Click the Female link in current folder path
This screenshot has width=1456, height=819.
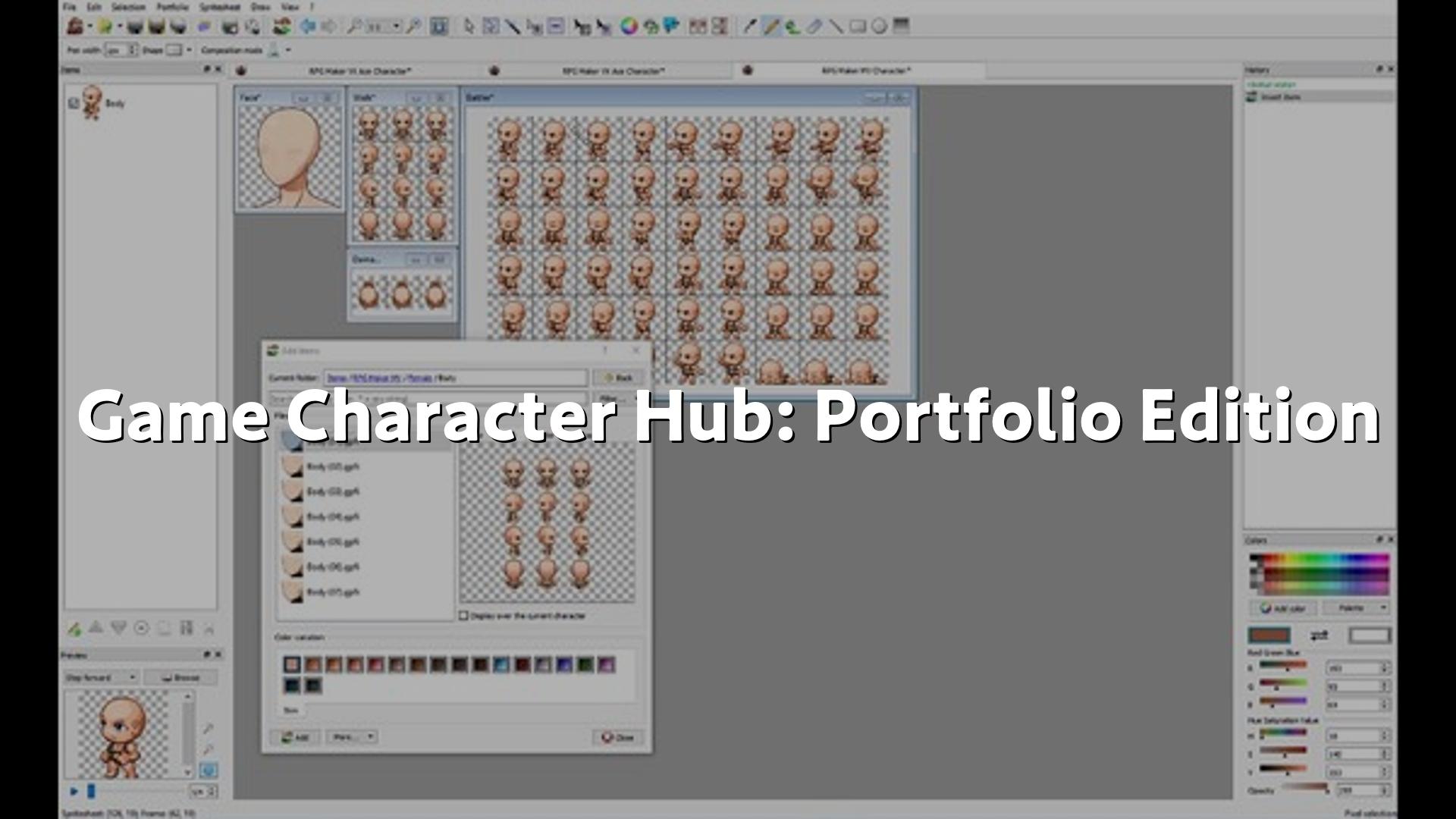coord(420,378)
